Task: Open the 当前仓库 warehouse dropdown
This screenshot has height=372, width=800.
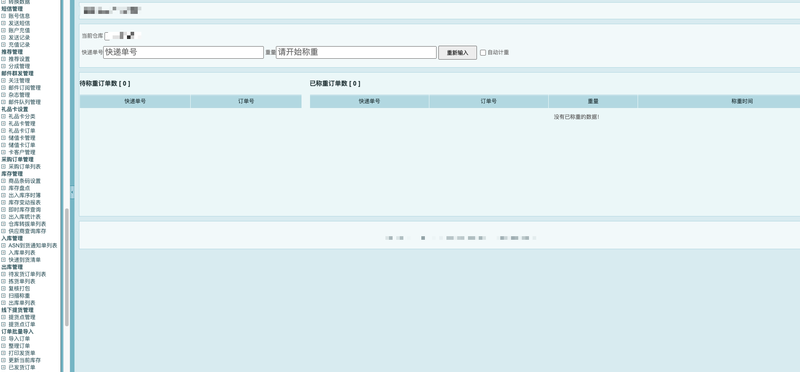Action: coord(122,36)
